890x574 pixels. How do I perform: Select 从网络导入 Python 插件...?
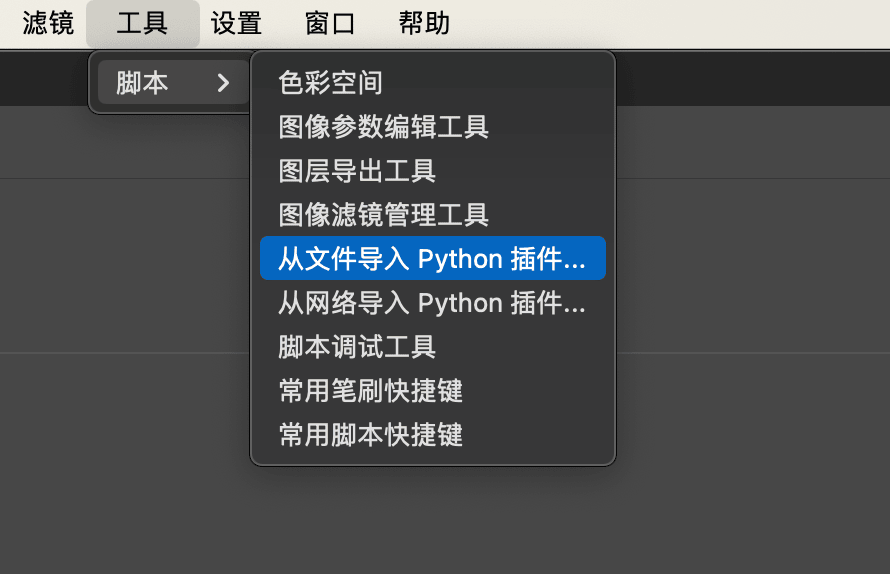(x=432, y=303)
